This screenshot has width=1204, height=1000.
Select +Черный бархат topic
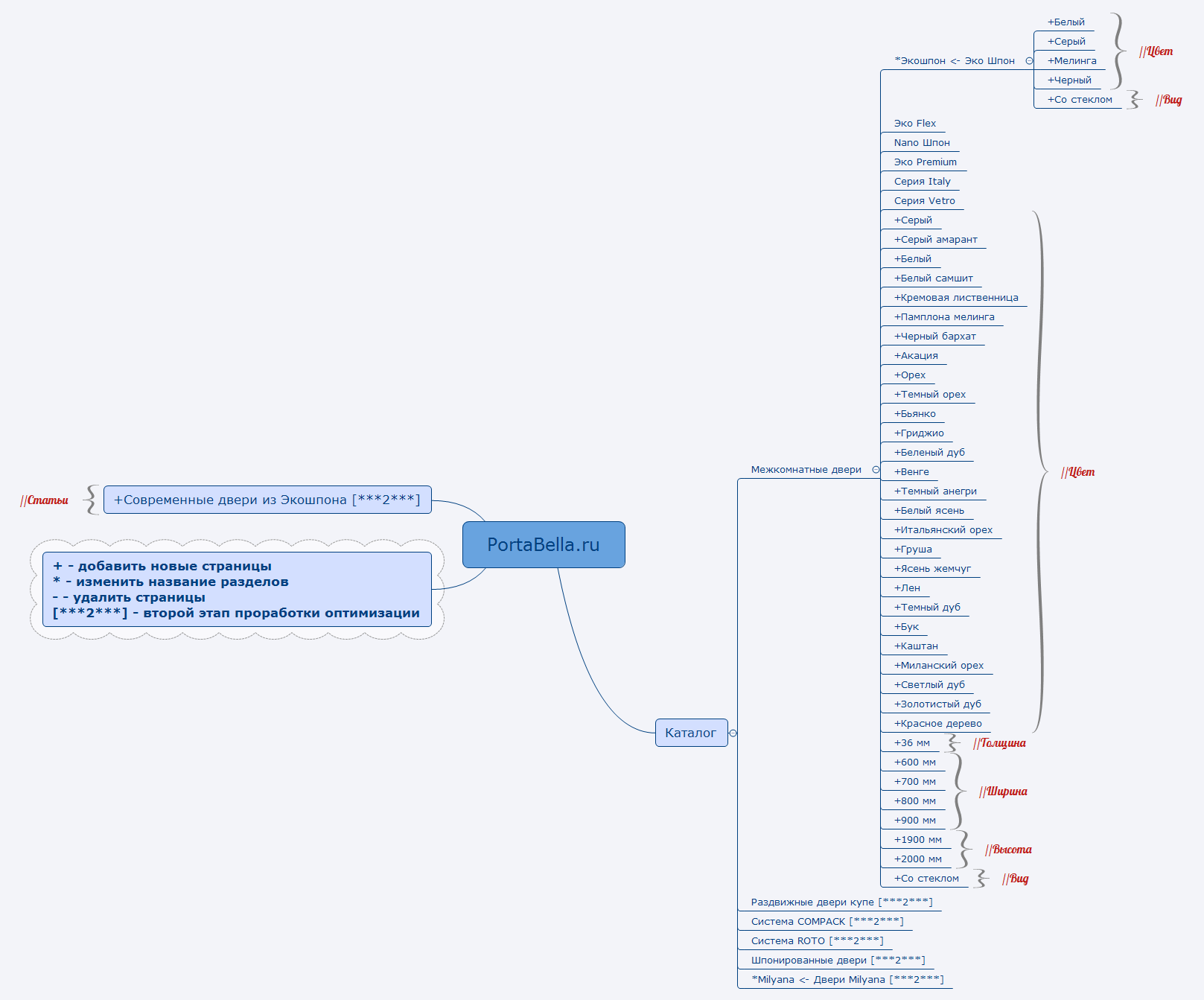[935, 337]
